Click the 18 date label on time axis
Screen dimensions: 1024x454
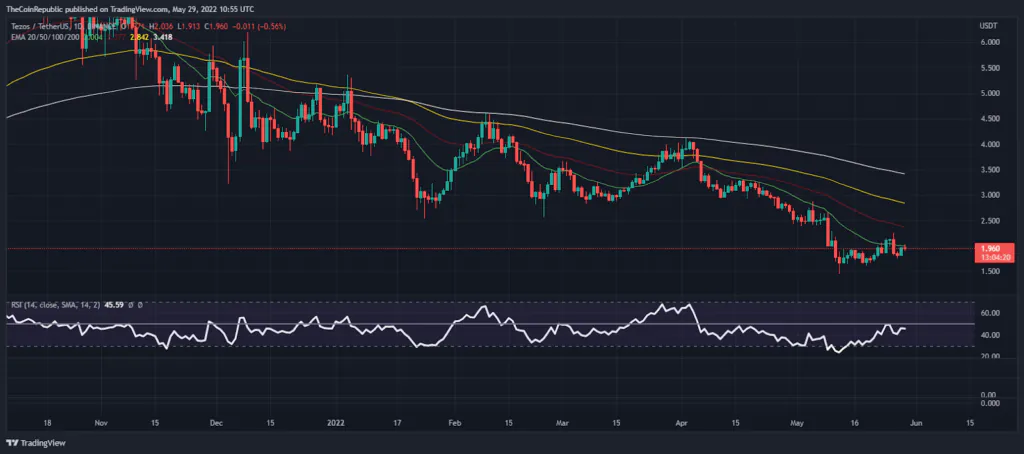47,422
